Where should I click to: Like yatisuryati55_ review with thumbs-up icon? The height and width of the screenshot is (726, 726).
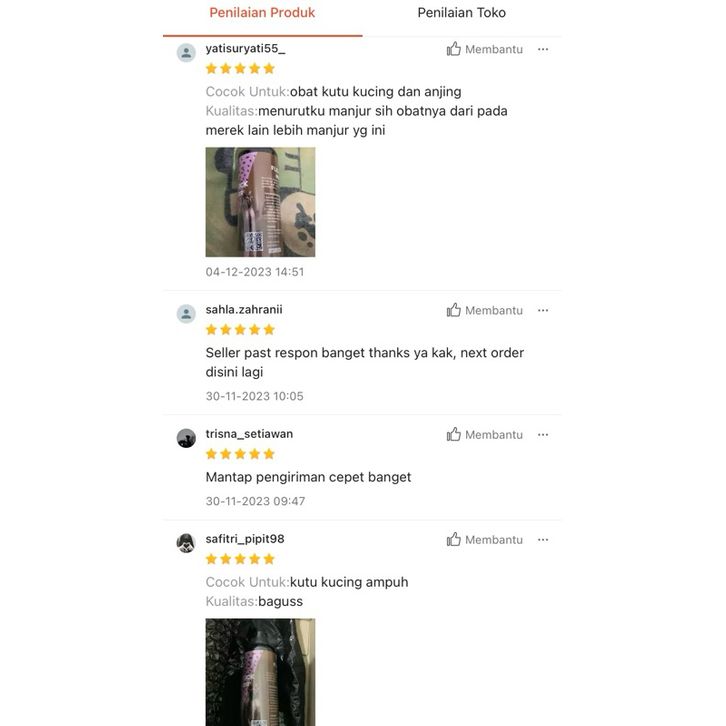click(454, 49)
